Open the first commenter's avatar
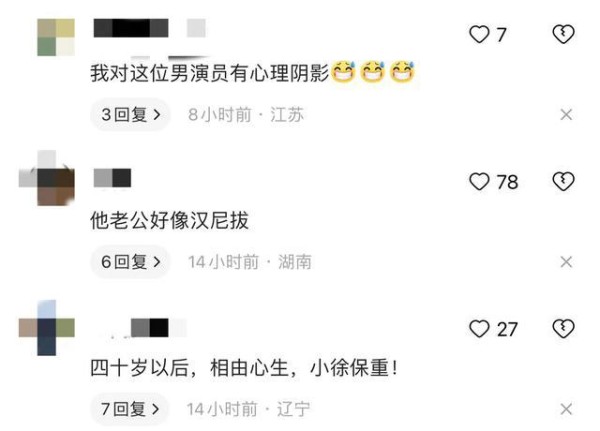Screen dimensions: 600x431 pos(56,37)
